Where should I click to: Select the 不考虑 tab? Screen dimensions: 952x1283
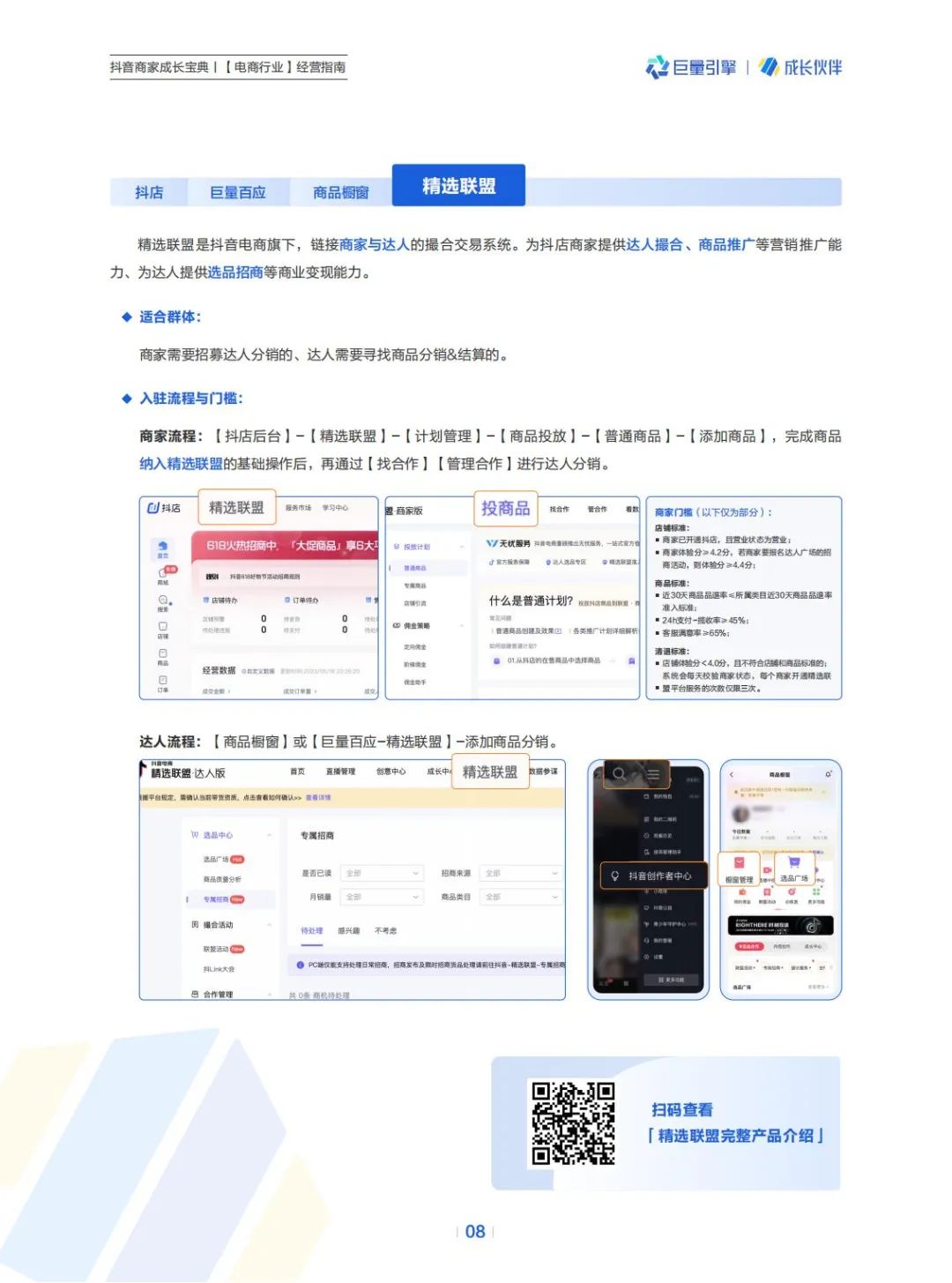coord(385,931)
